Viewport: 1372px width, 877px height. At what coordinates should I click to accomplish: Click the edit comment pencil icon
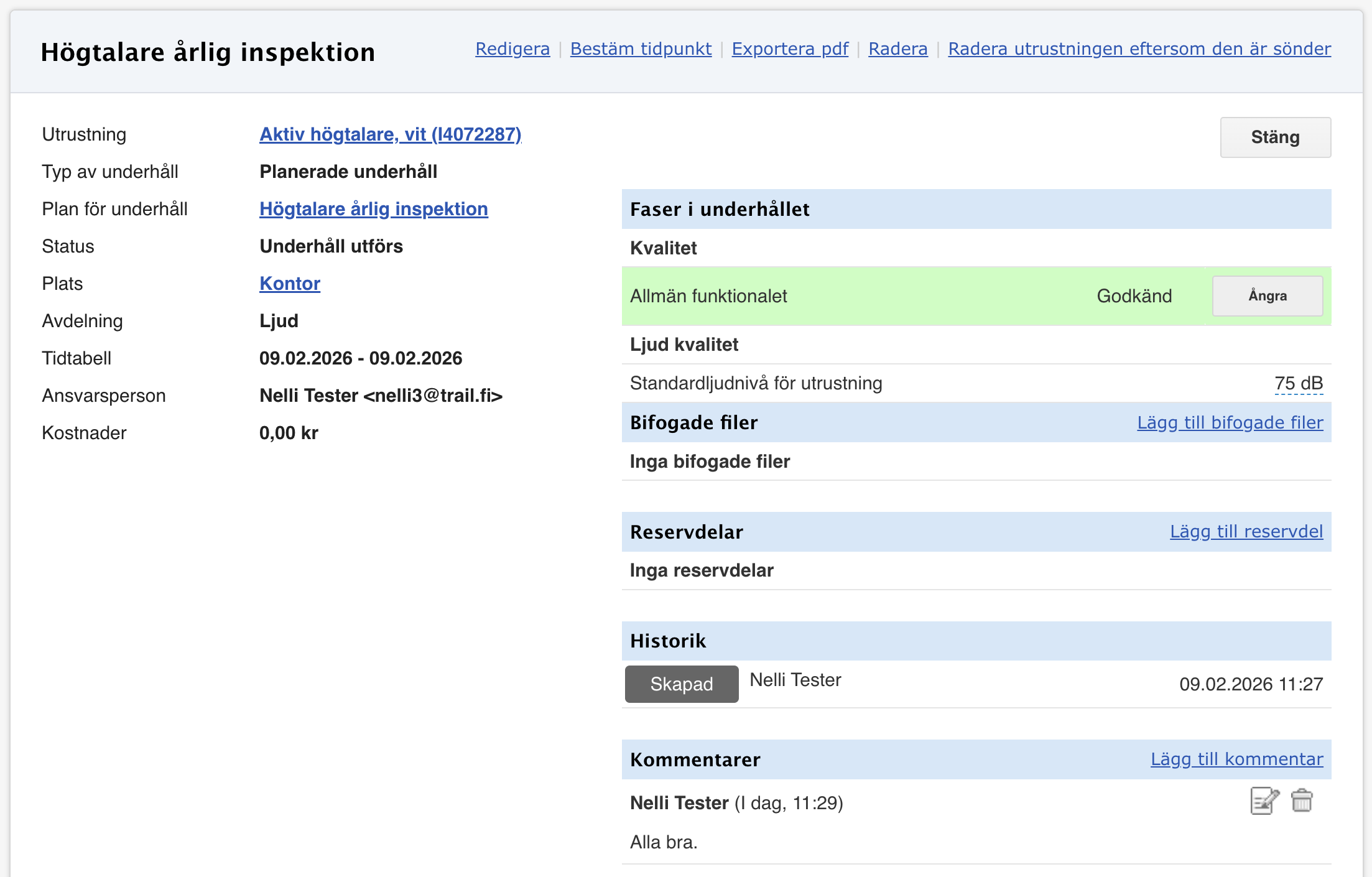pos(1264,801)
